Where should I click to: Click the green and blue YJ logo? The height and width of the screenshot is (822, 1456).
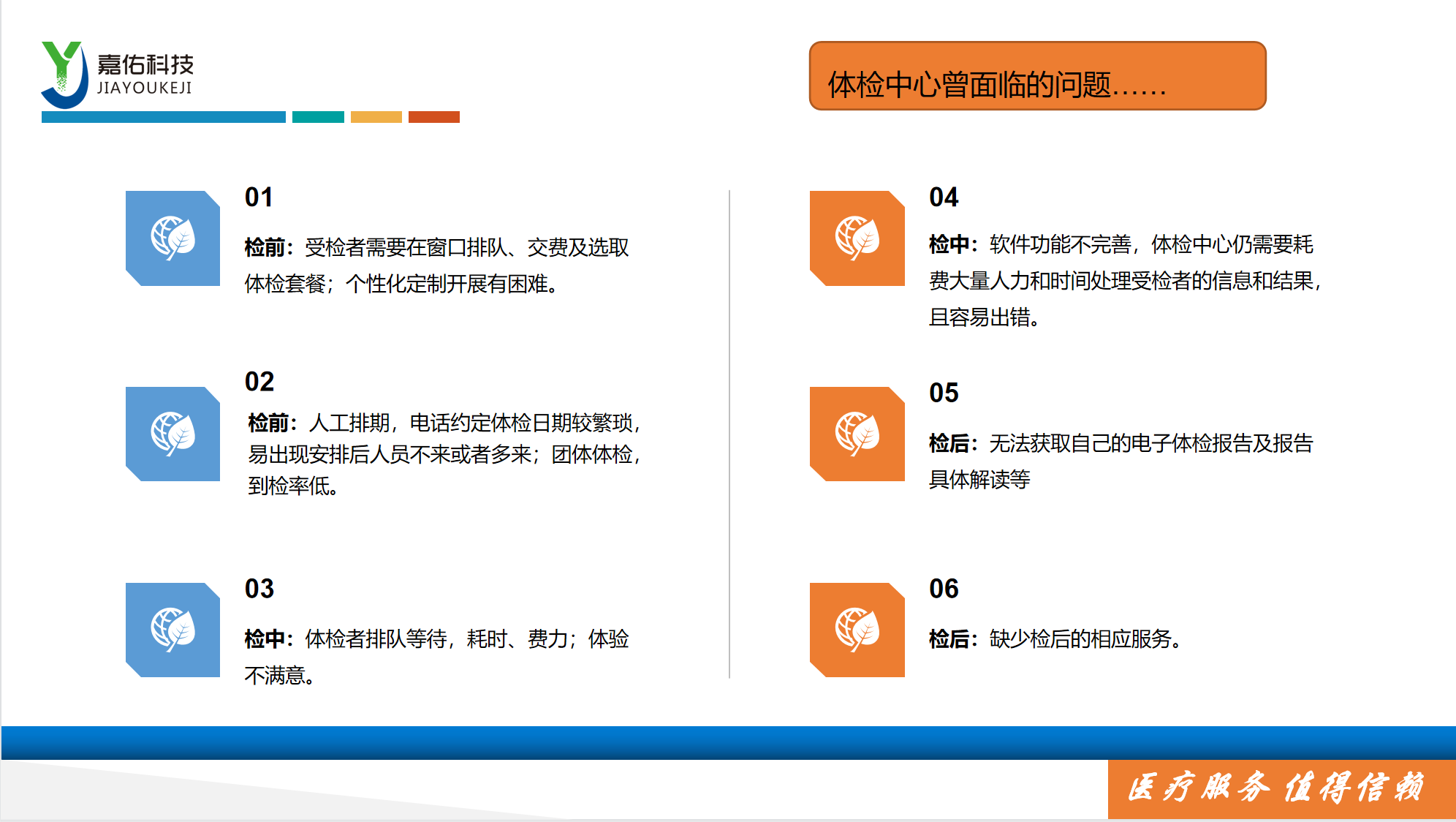point(64,75)
